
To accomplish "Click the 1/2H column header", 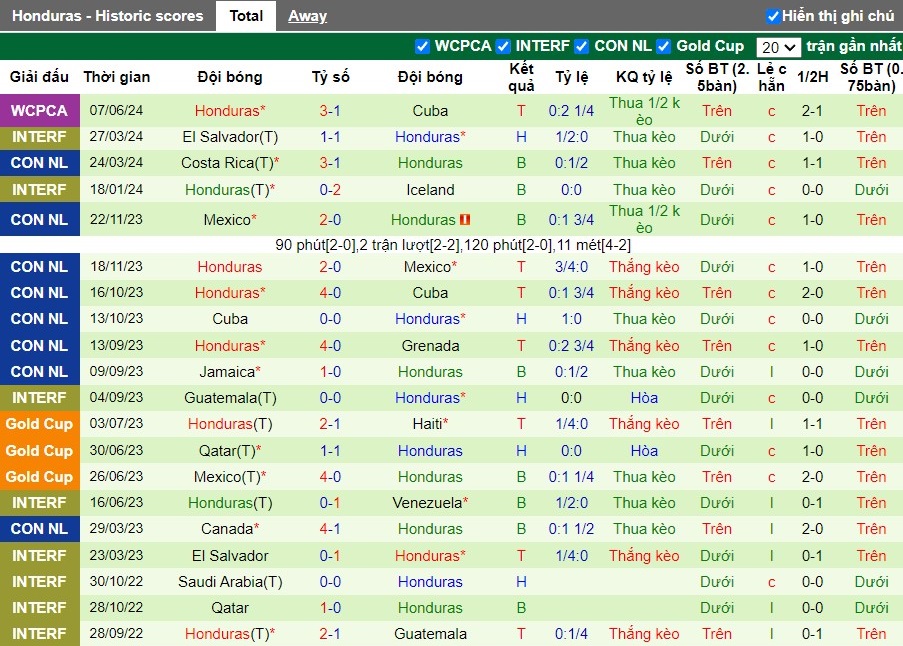I will (813, 77).
